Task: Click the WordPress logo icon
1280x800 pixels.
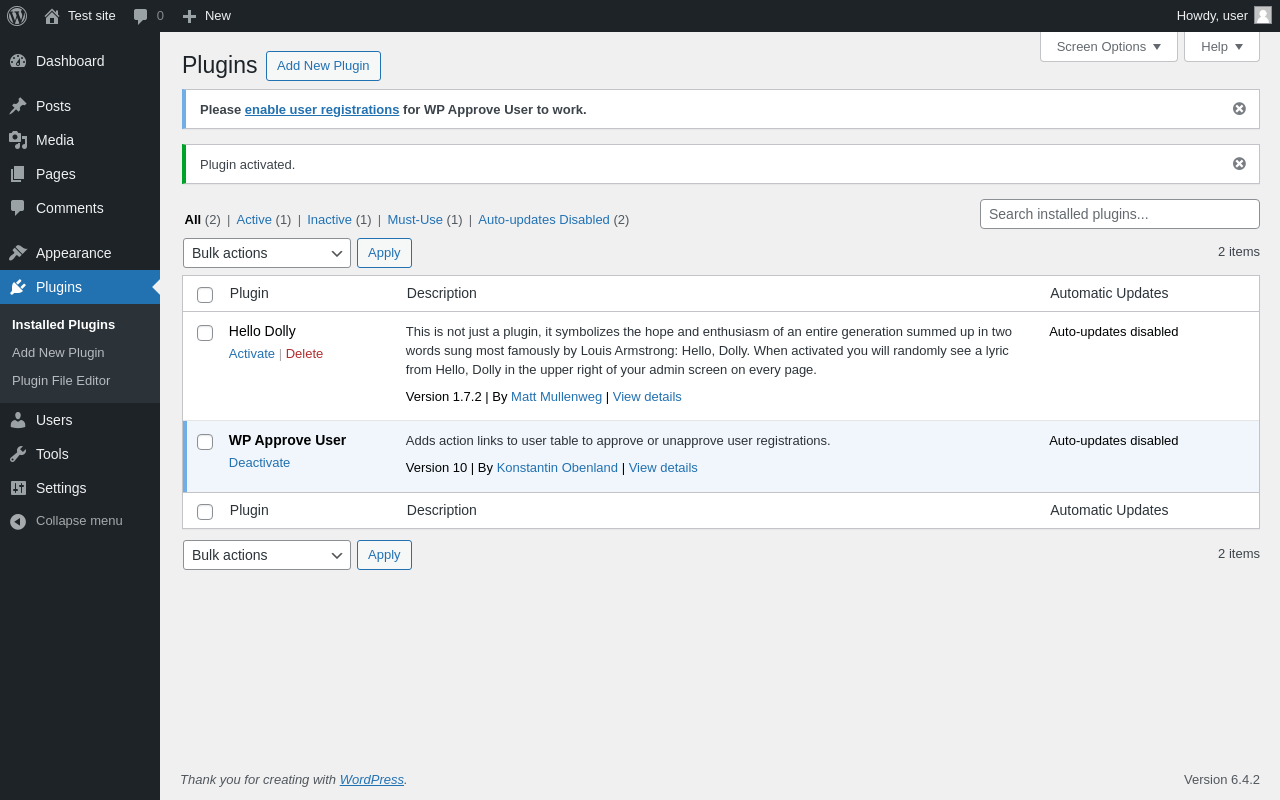Action: click(x=17, y=16)
